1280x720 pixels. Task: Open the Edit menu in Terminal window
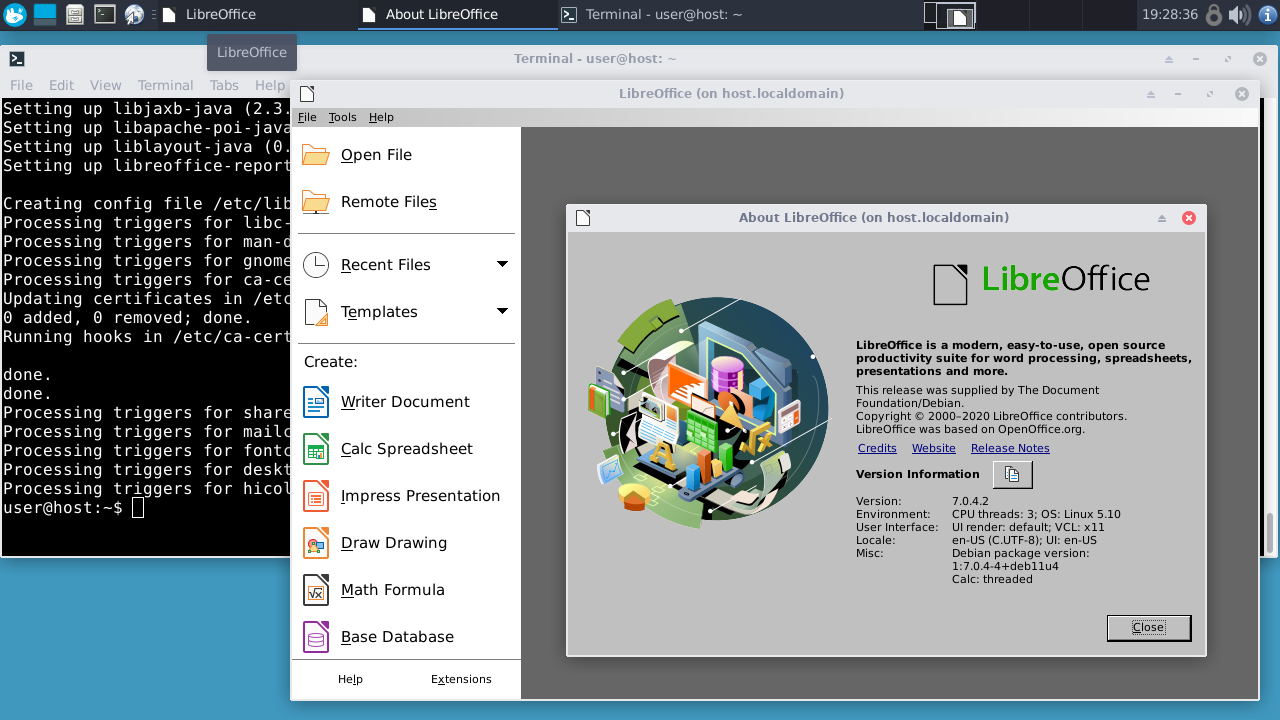point(61,85)
